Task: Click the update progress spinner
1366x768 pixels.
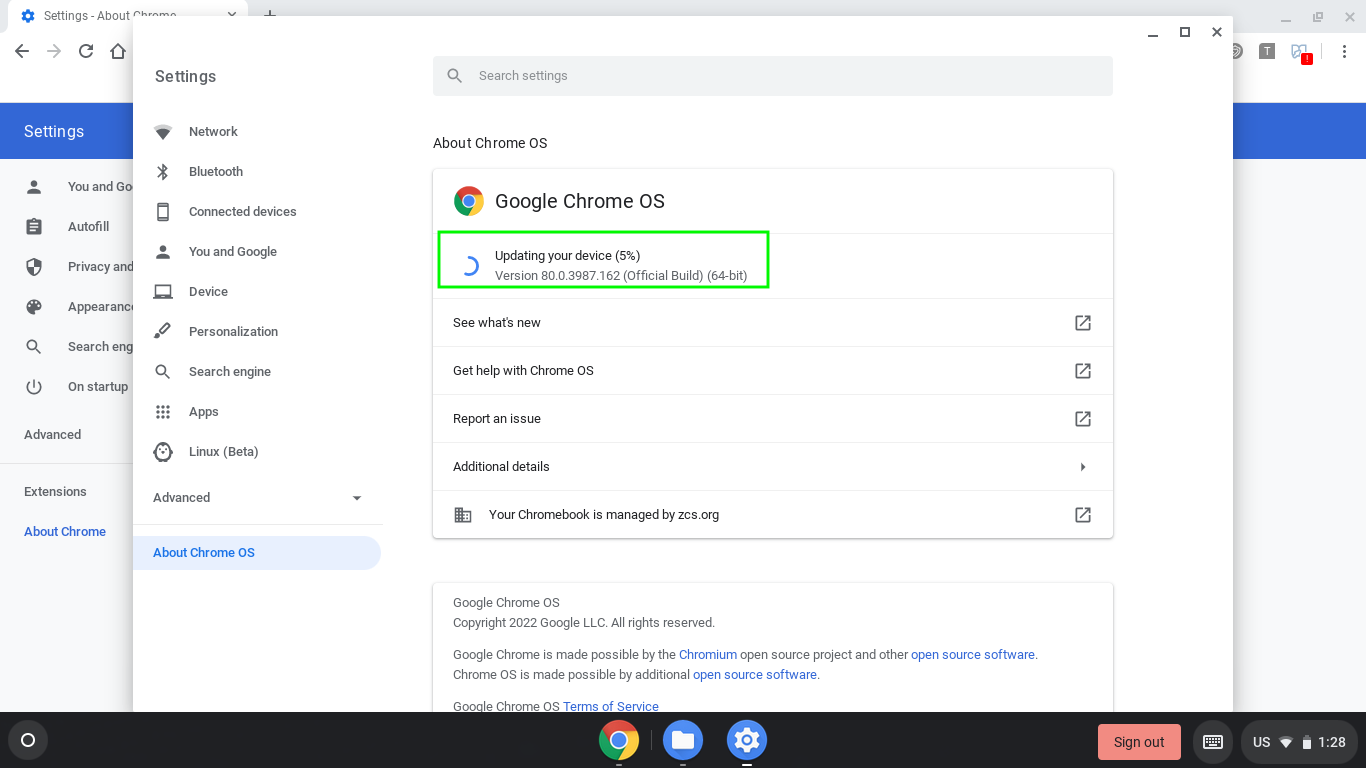Action: point(468,266)
